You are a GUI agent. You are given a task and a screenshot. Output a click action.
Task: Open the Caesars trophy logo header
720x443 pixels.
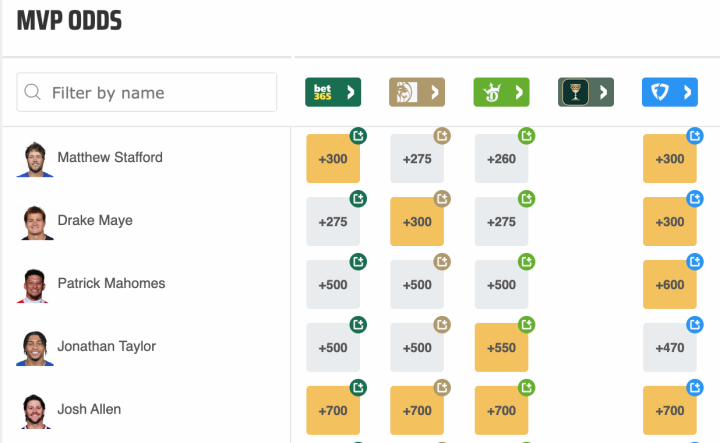tap(585, 93)
